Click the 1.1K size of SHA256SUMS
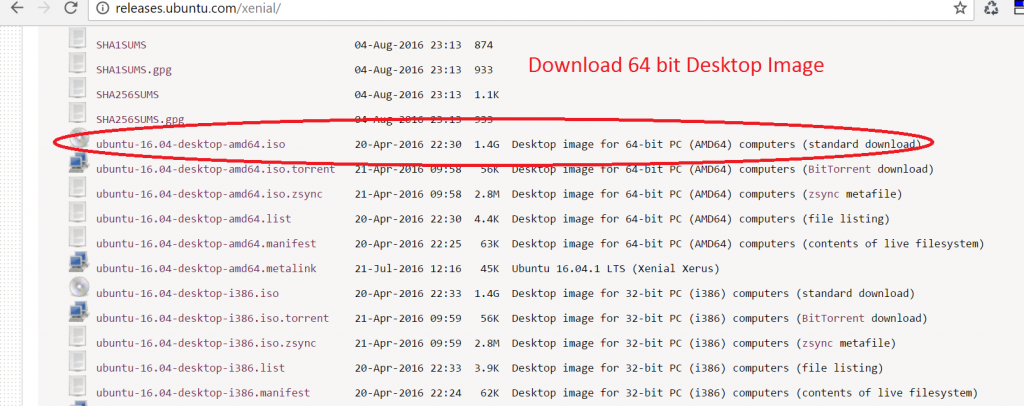Screen dimensions: 1024x406 487,95
